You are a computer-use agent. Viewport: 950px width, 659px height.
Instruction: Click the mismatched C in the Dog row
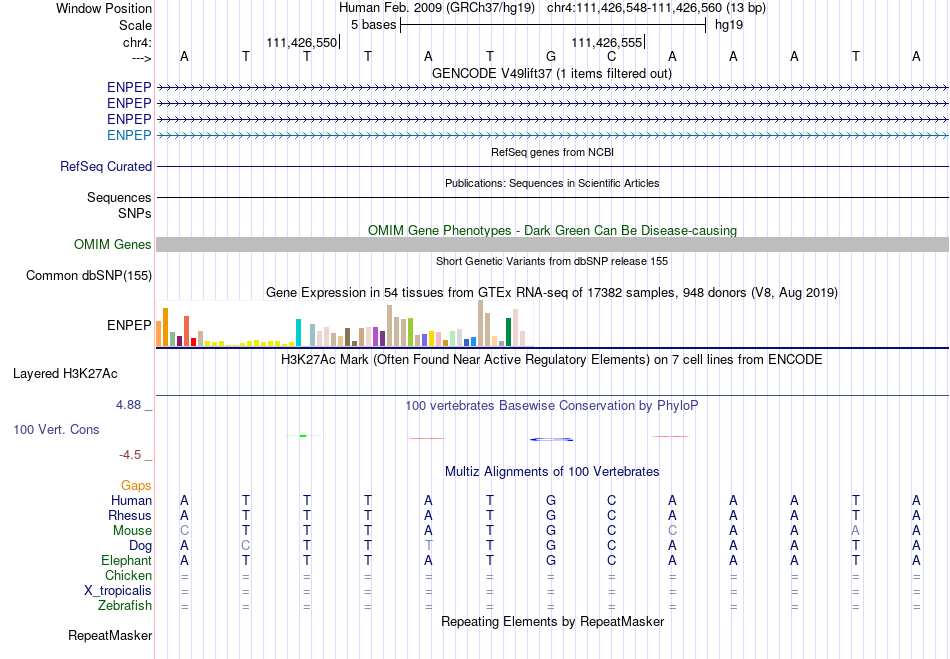245,546
